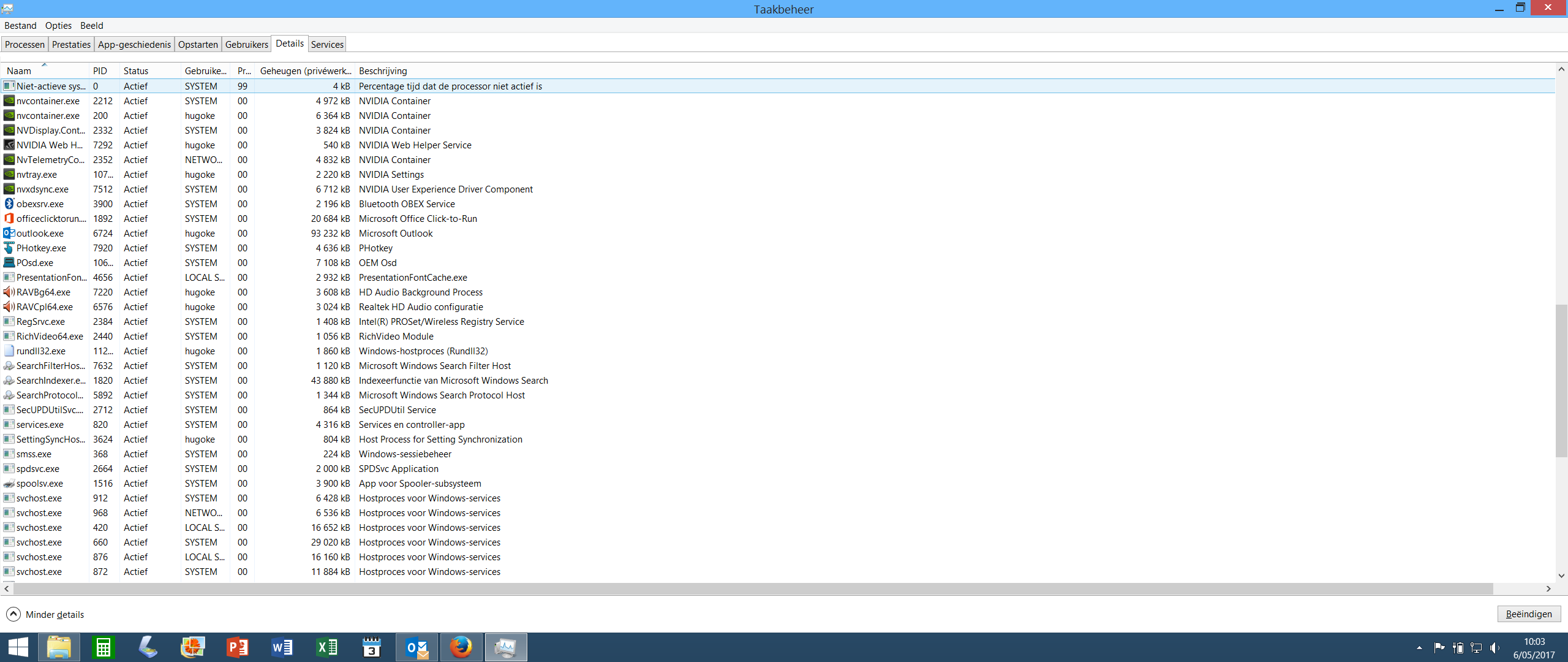Viewport: 1568px width, 662px height.
Task: Sort by the Status column header
Action: 150,70
